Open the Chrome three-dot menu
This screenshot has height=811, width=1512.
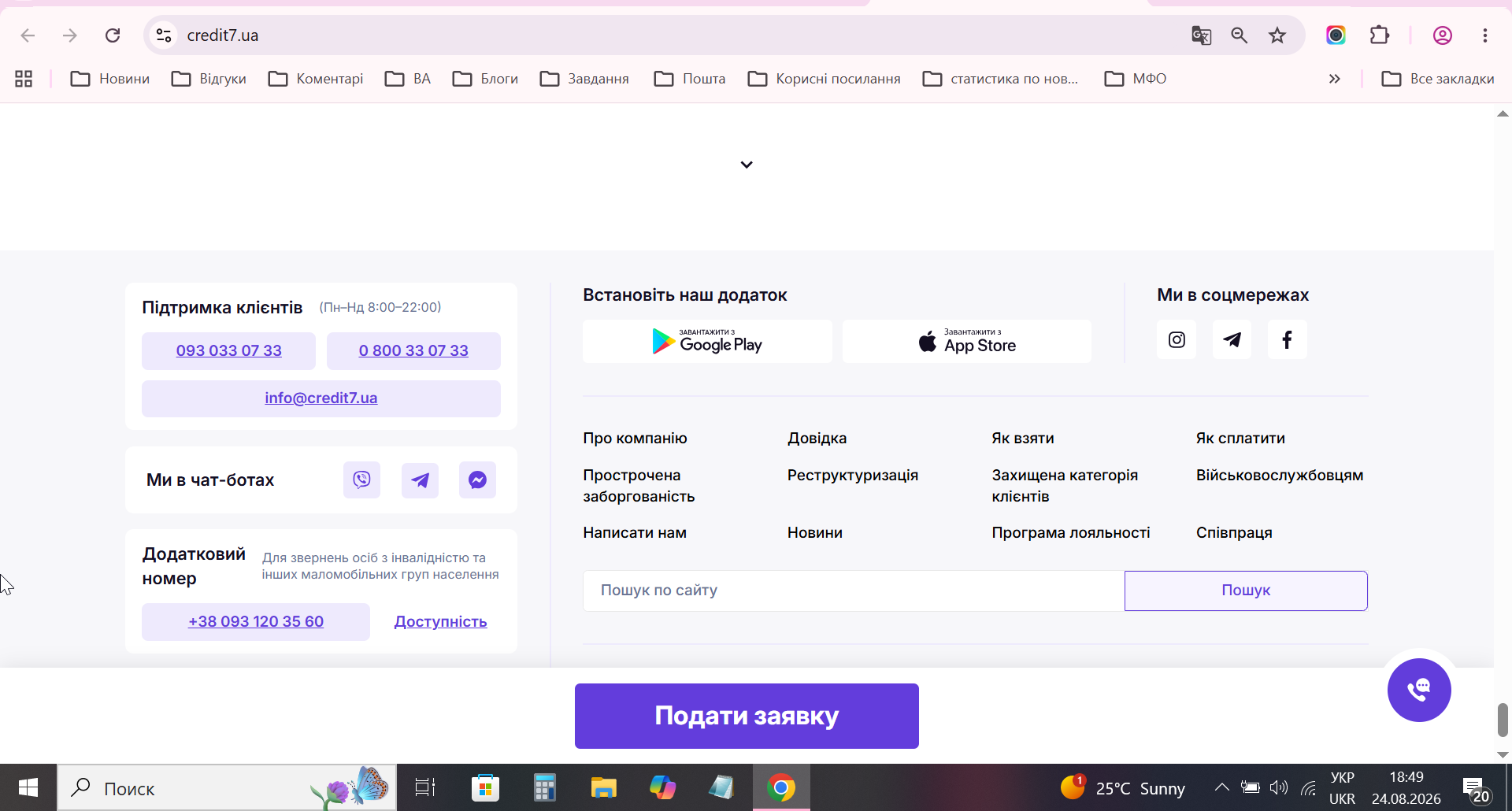1484,35
